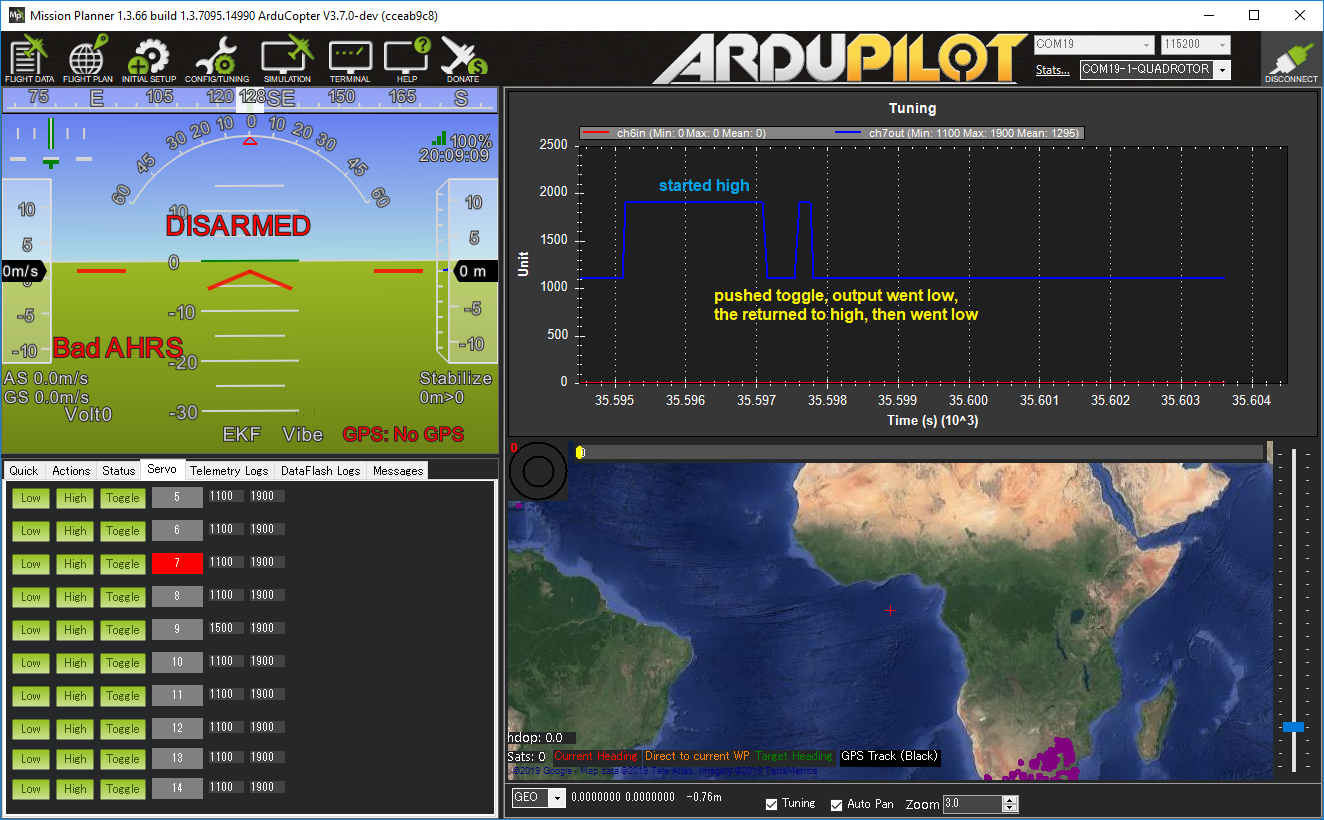
Task: Click Toggle for servo 7
Action: (x=123, y=563)
